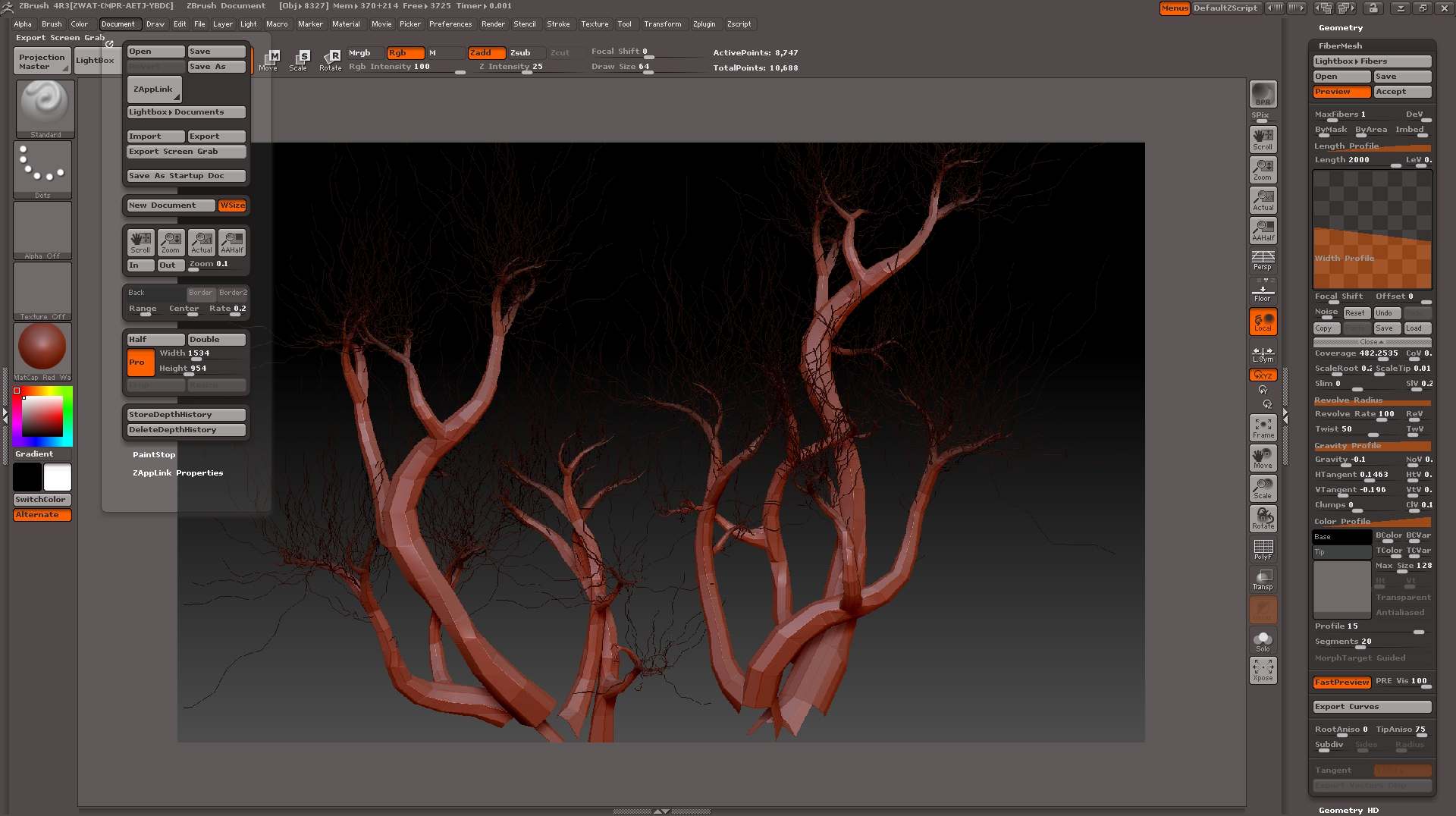1456x816 pixels.
Task: Toggle the Persp perspective icon
Action: point(1262,260)
